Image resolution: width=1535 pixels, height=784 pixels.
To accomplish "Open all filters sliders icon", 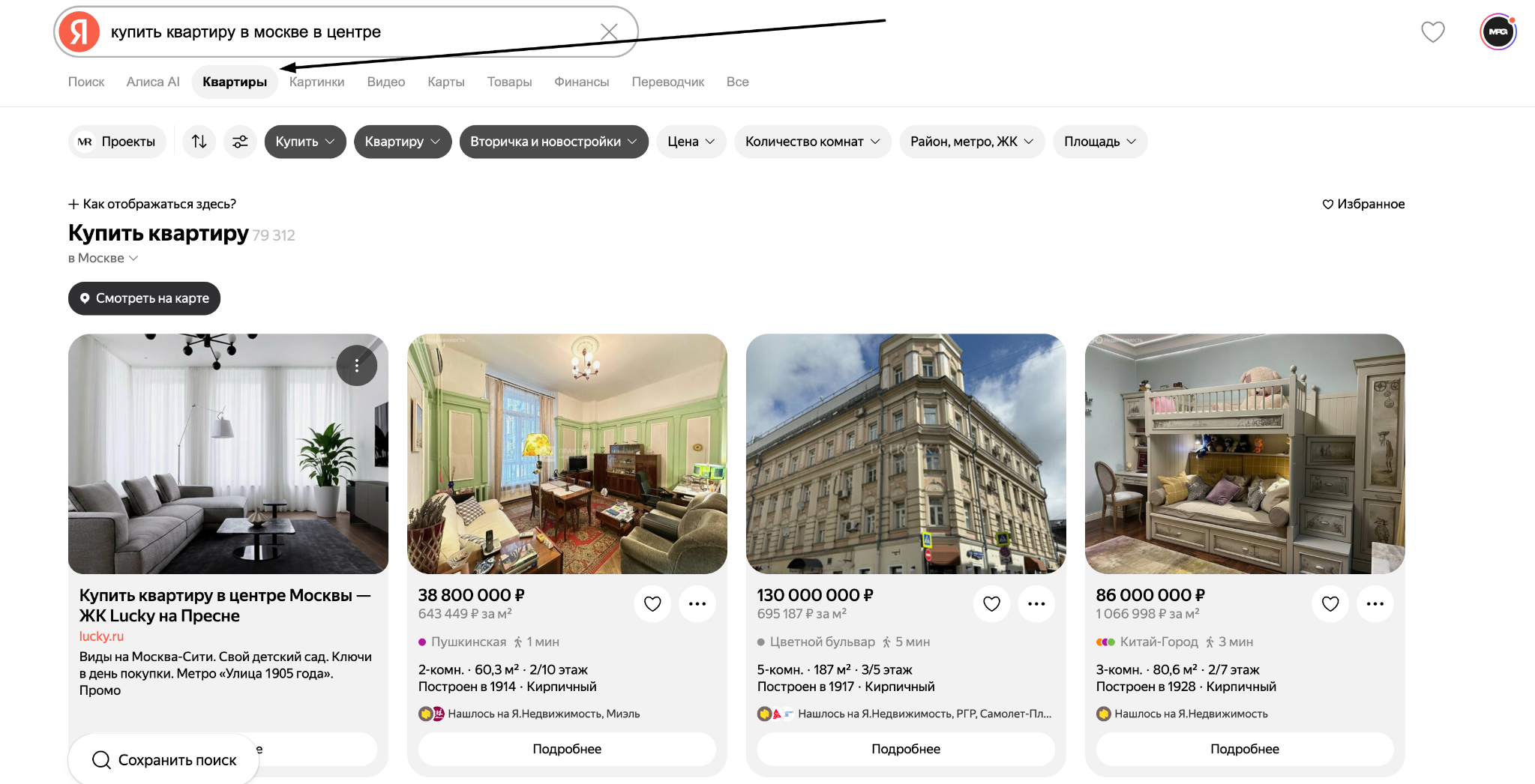I will 240,142.
